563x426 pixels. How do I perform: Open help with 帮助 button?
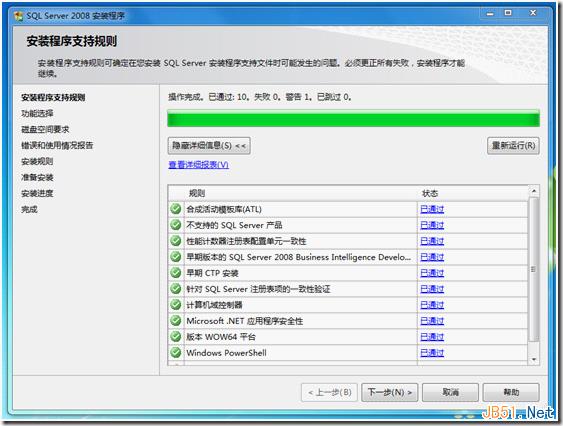[x=511, y=392]
